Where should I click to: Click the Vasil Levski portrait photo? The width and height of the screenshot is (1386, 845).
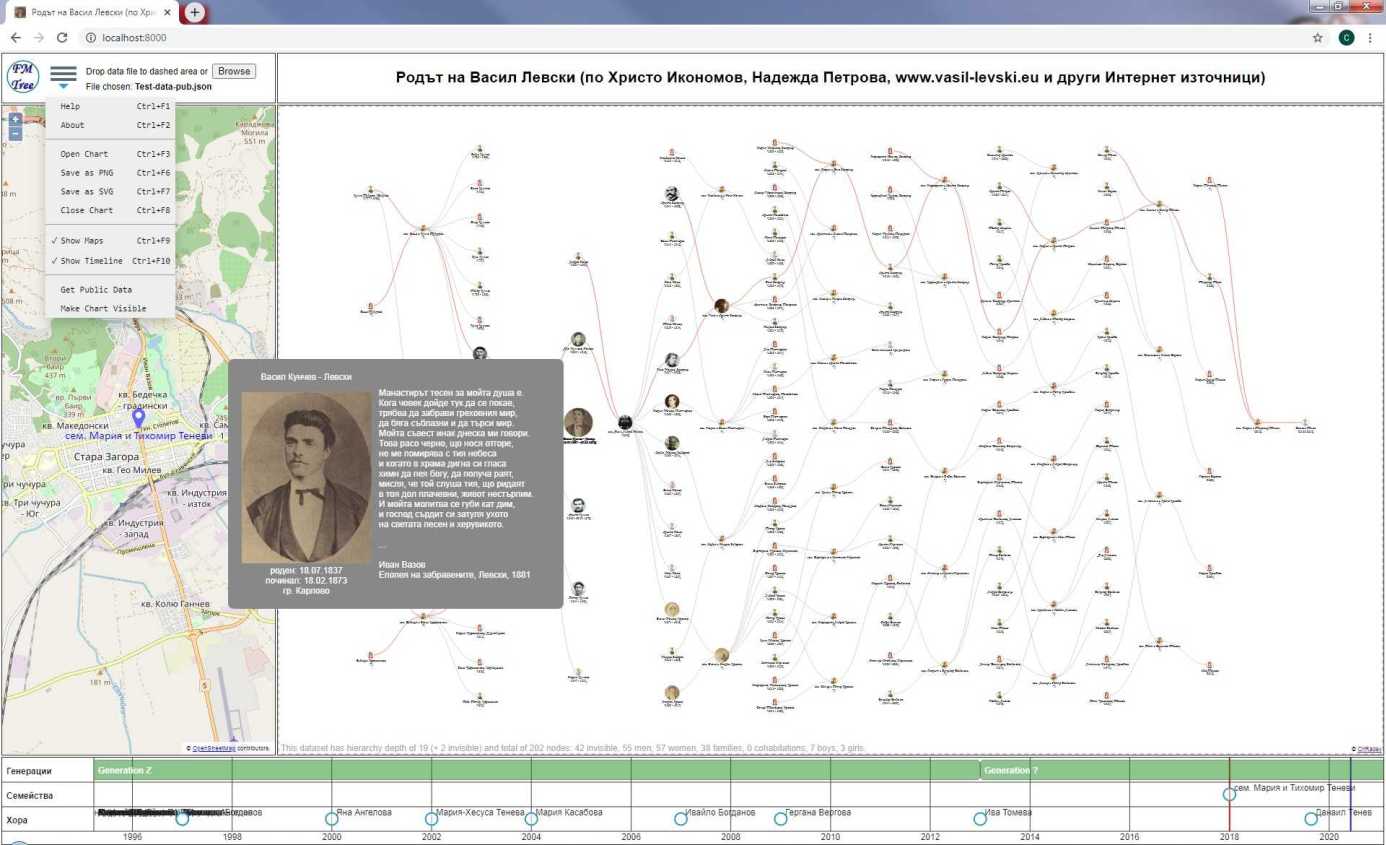[306, 476]
